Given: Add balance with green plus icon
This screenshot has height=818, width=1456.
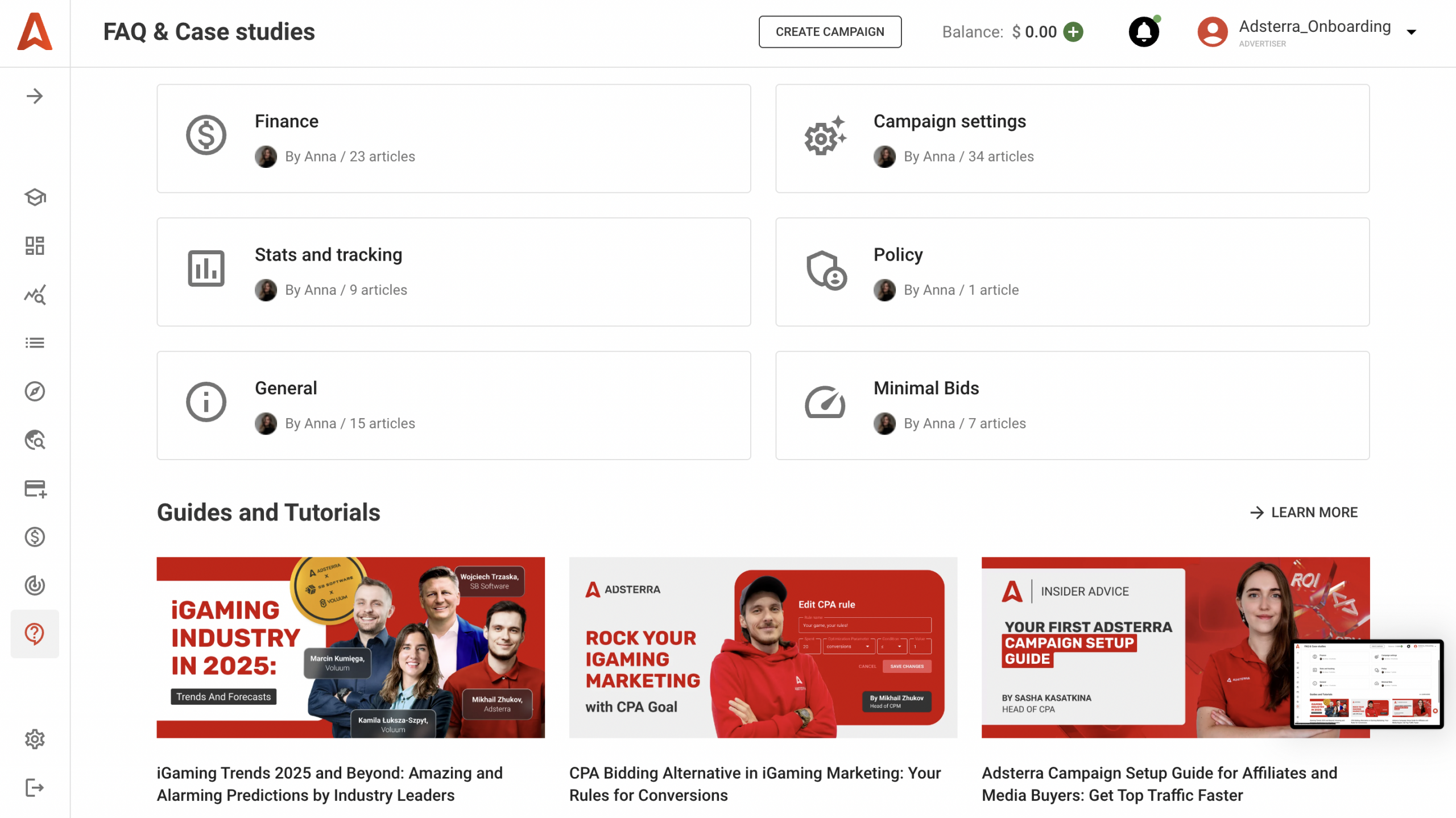Looking at the screenshot, I should (x=1073, y=32).
